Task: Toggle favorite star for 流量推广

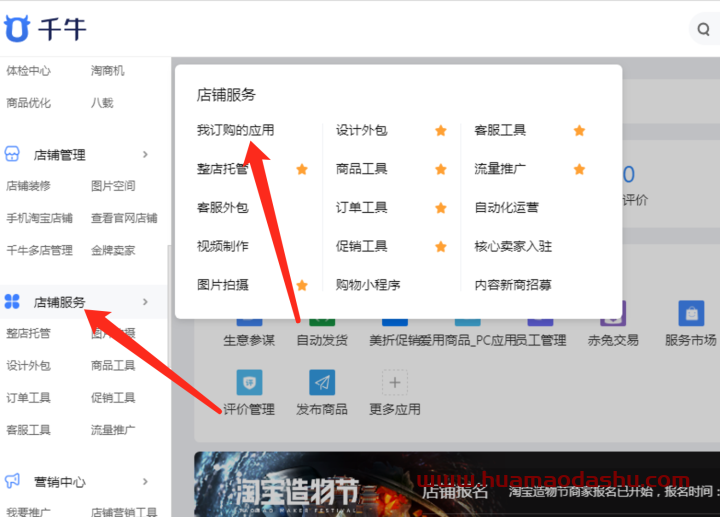Action: [x=579, y=169]
